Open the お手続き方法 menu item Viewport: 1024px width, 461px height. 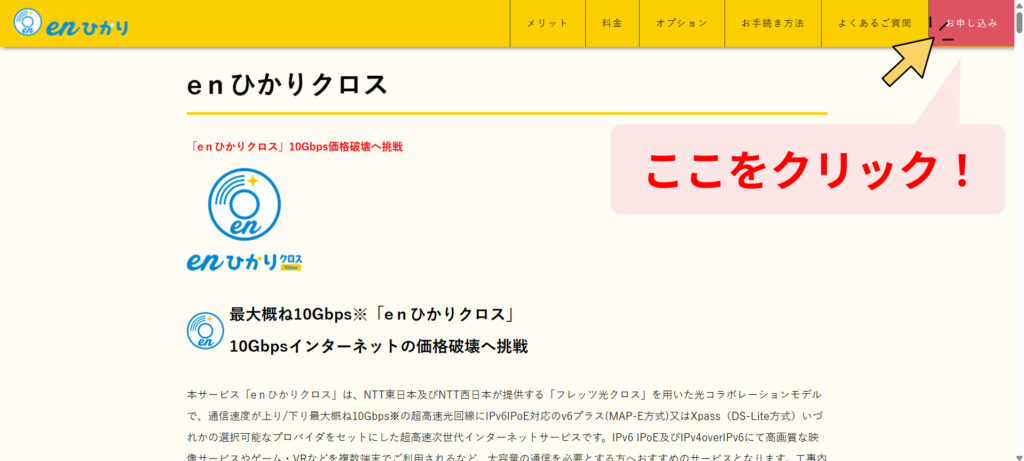(773, 24)
